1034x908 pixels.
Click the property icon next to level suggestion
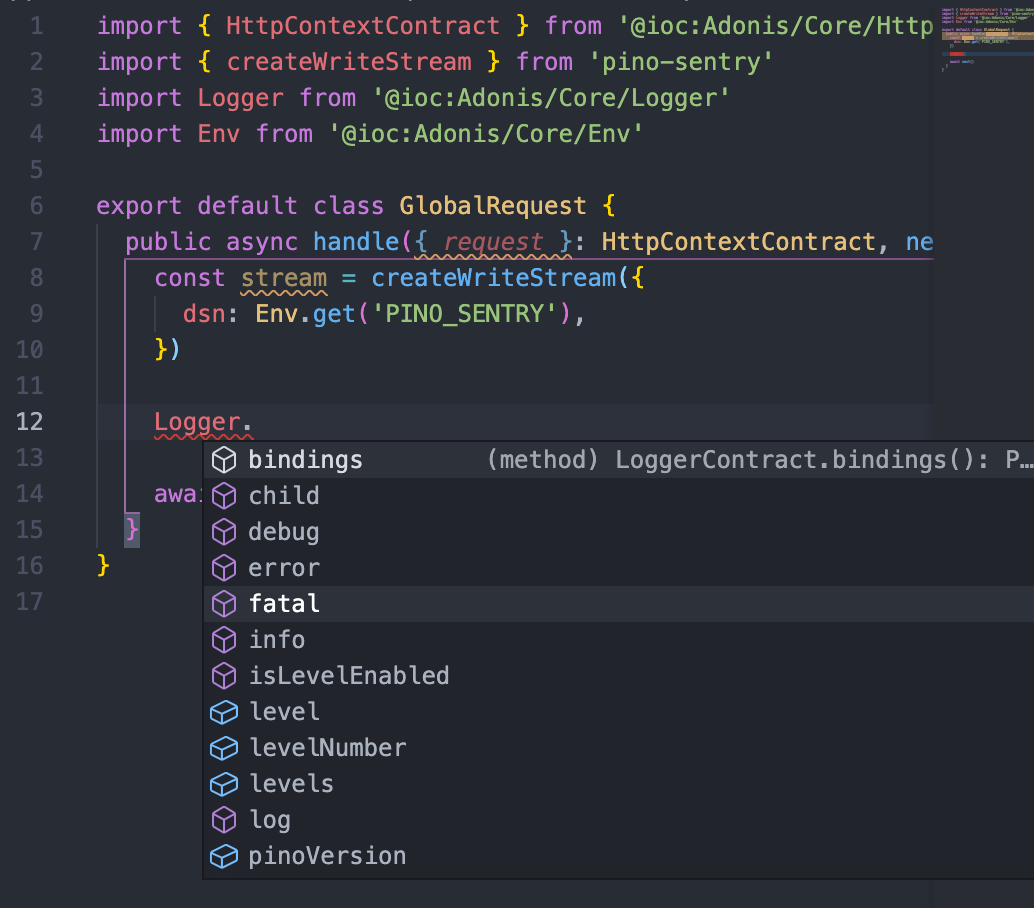(x=223, y=711)
